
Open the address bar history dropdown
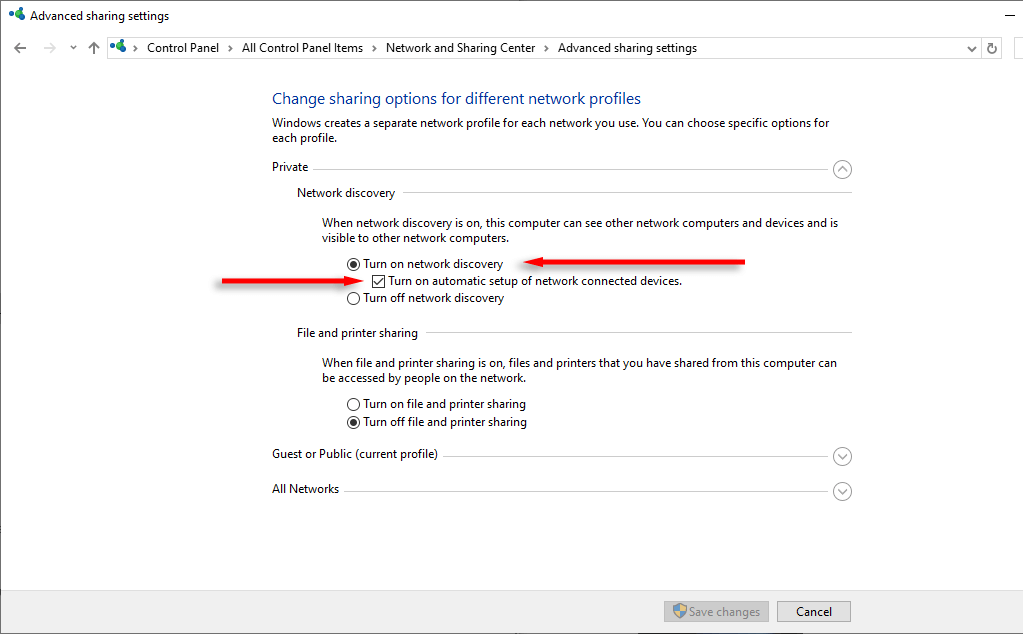coord(972,48)
